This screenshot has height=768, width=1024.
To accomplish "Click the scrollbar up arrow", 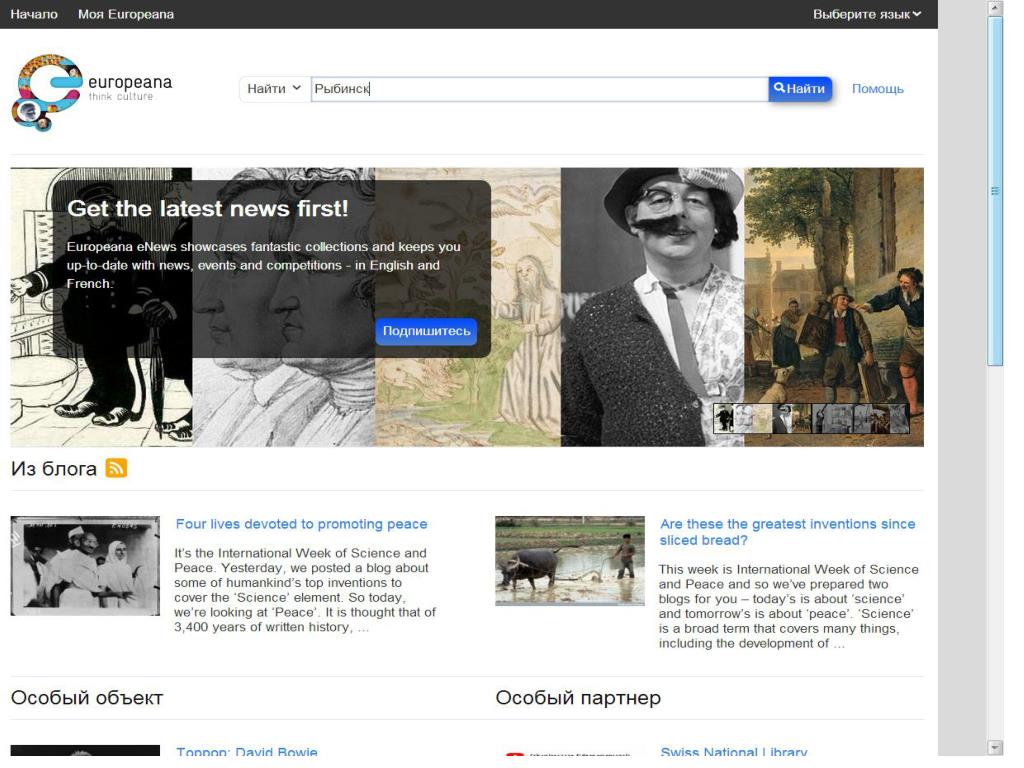I will (995, 8).
